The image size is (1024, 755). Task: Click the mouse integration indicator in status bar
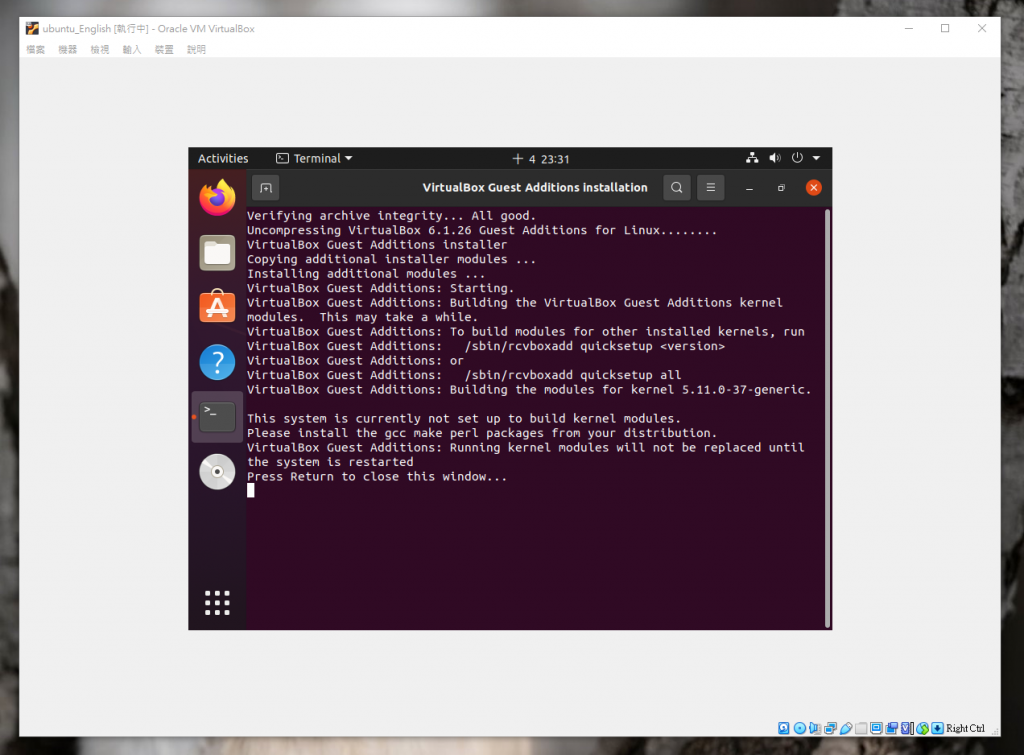coord(923,728)
